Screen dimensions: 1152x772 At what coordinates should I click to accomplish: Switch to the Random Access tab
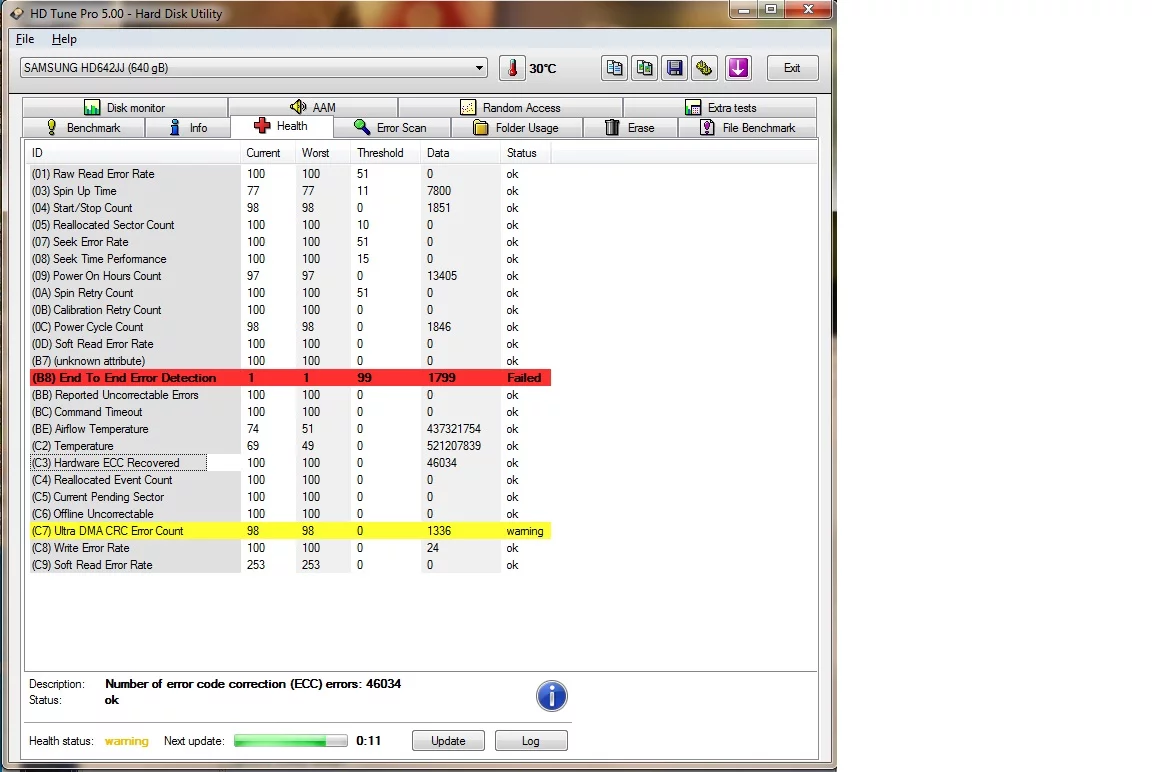(511, 107)
